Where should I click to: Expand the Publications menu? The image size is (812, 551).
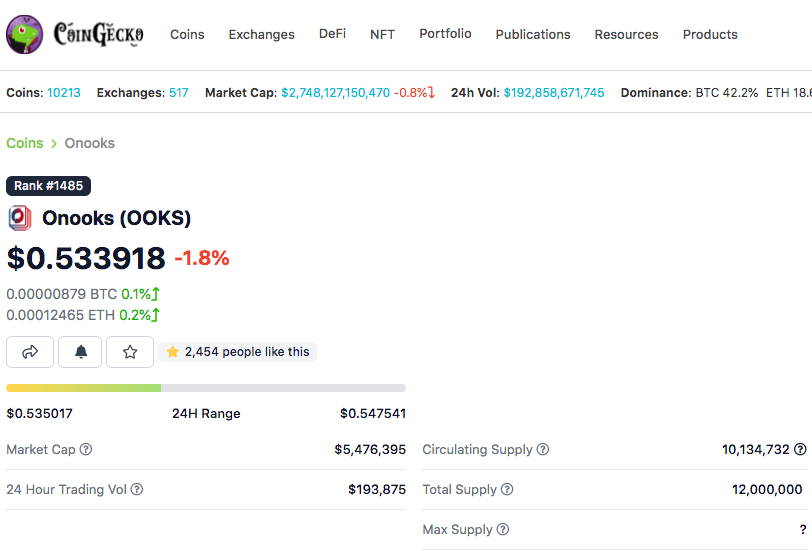click(x=533, y=34)
